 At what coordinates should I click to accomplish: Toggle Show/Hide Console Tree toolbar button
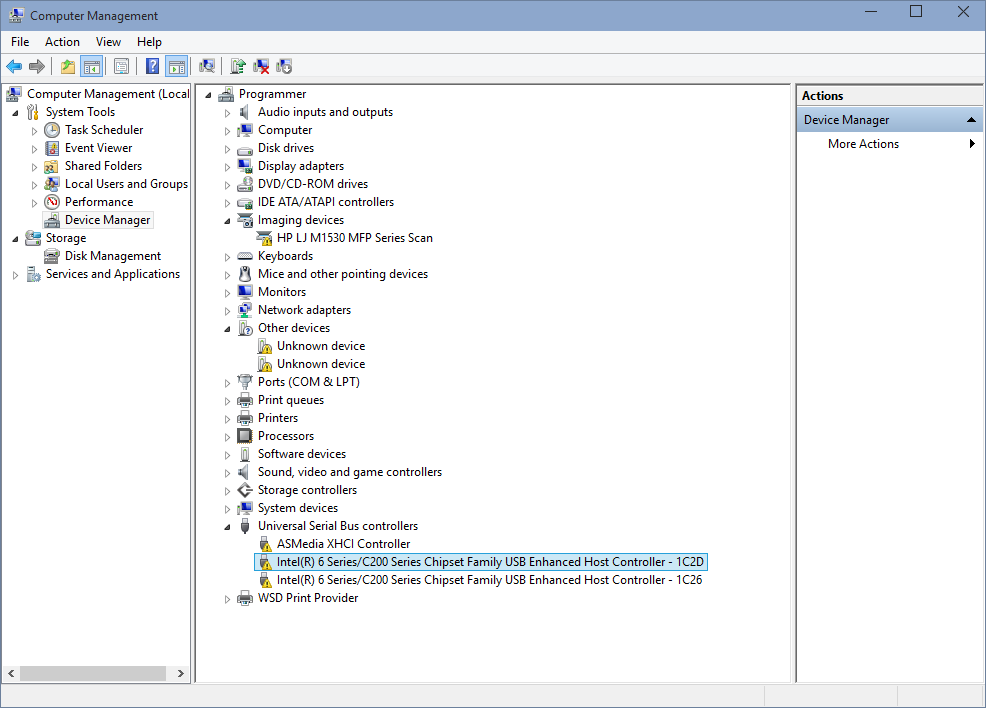(92, 66)
